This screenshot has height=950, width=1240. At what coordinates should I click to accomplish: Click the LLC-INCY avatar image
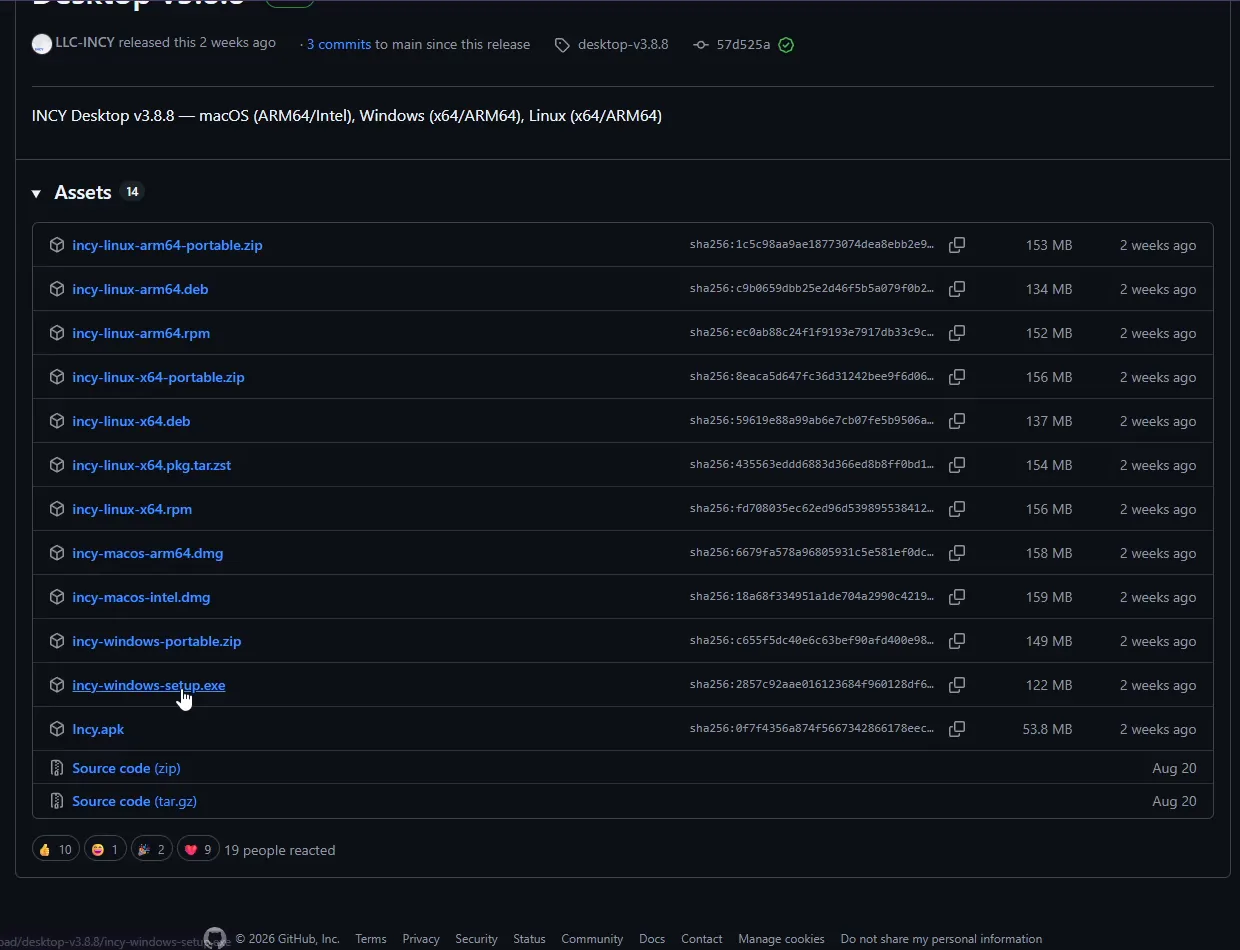tap(42, 44)
